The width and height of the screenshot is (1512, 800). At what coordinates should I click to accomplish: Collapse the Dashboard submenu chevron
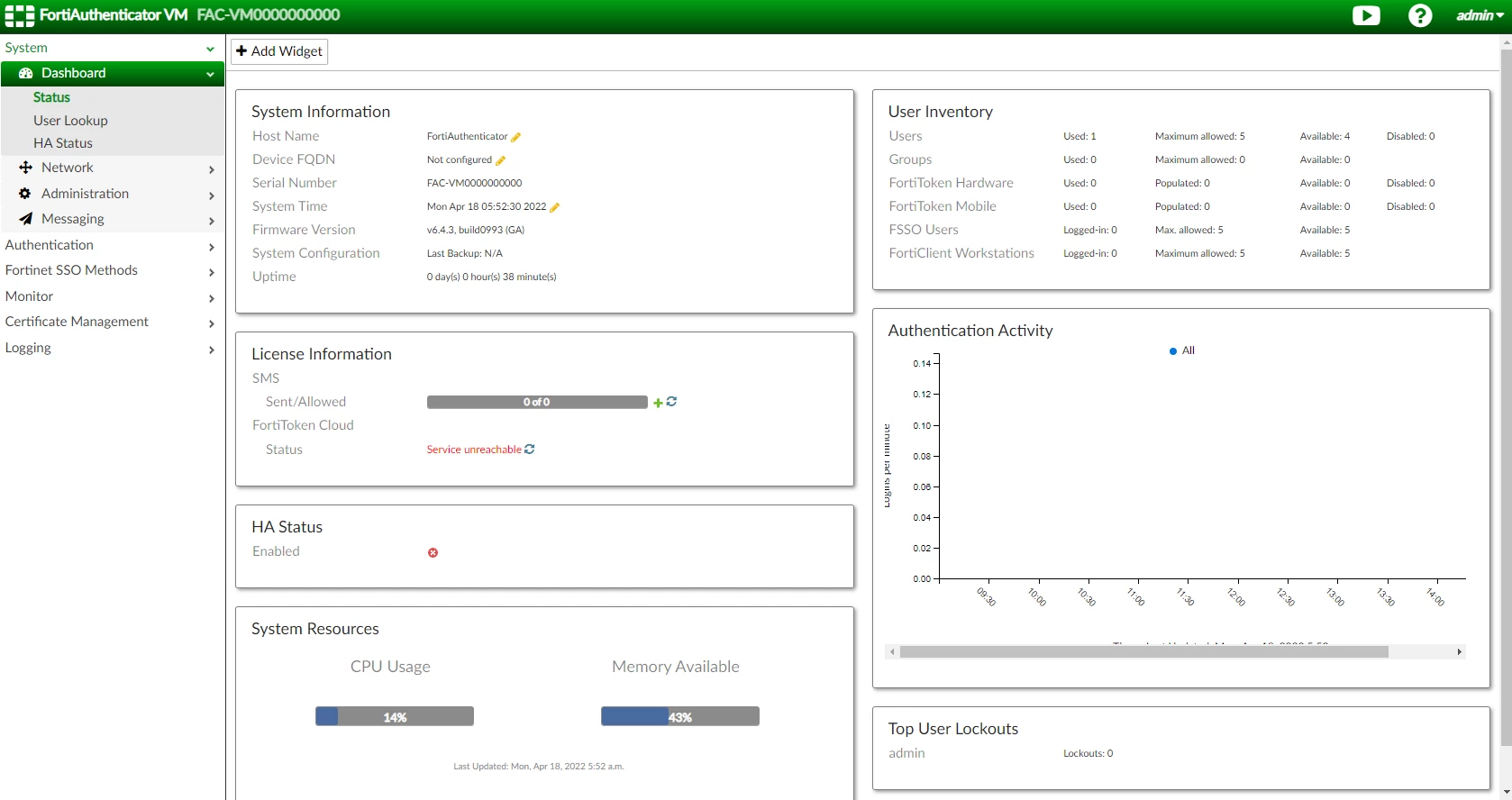pyautogui.click(x=210, y=74)
